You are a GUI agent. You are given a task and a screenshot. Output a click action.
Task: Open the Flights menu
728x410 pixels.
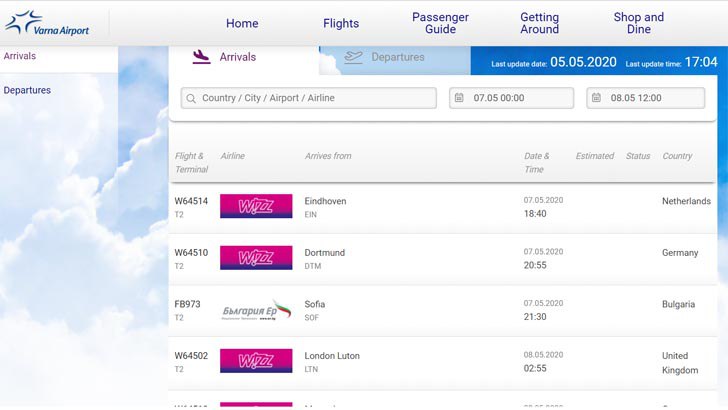click(341, 23)
